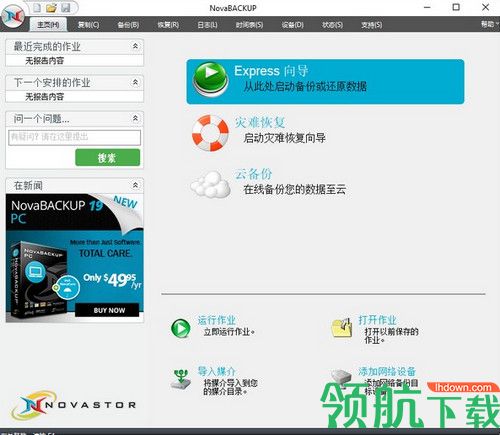Viewport: 500px width, 435px height.
Task: Focus the question search input field
Action: 74,137
